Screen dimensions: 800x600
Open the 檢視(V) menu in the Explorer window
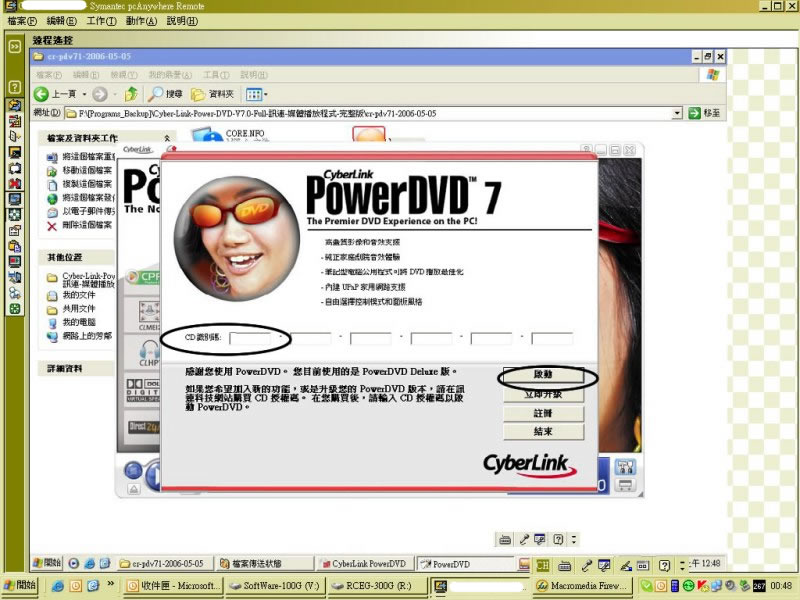click(x=124, y=75)
